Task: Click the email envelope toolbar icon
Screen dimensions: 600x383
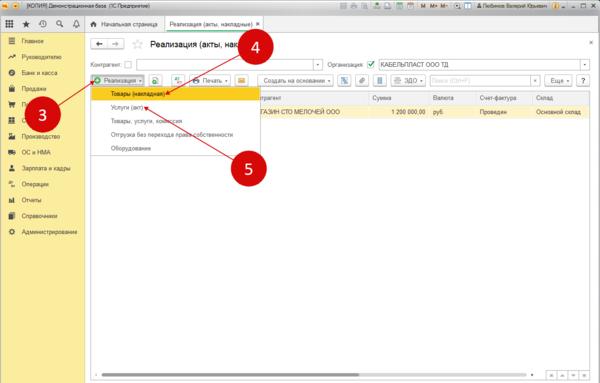Action: pos(241,81)
